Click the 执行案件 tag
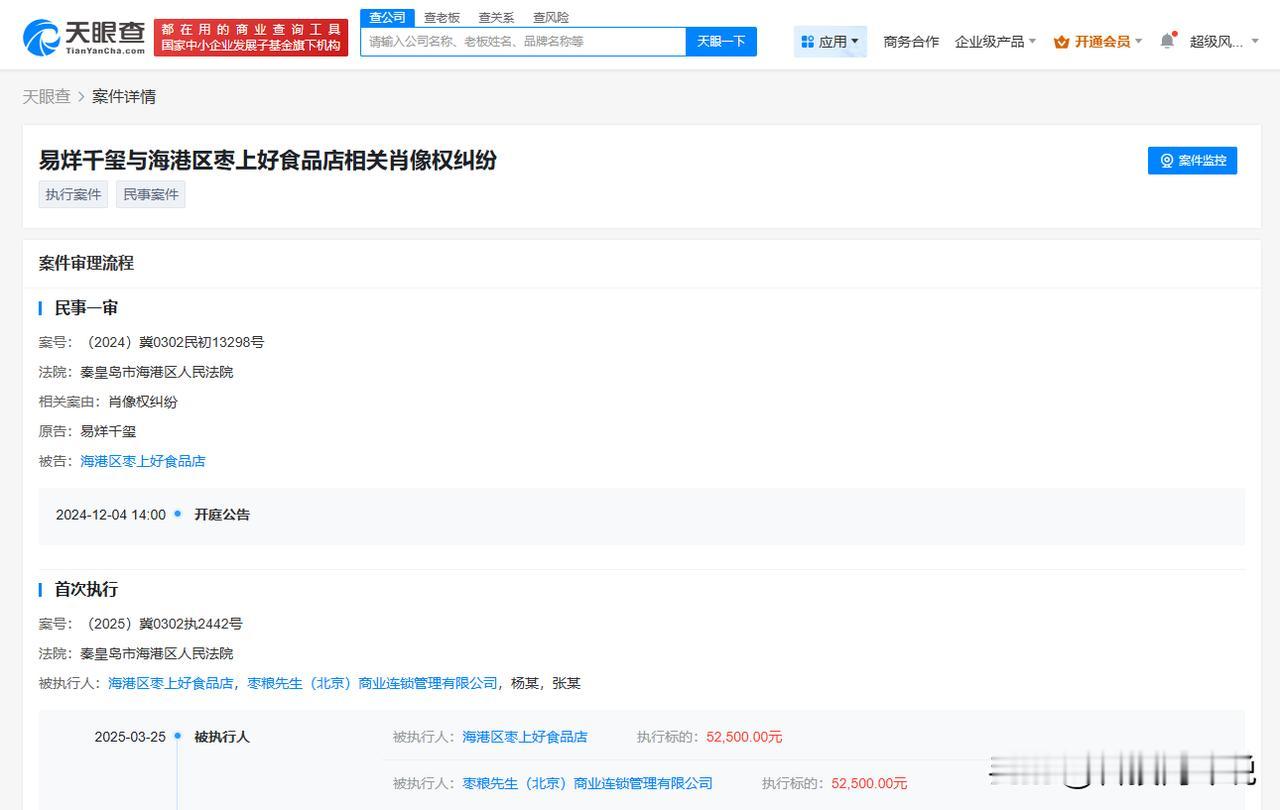The image size is (1280, 810). click(73, 194)
